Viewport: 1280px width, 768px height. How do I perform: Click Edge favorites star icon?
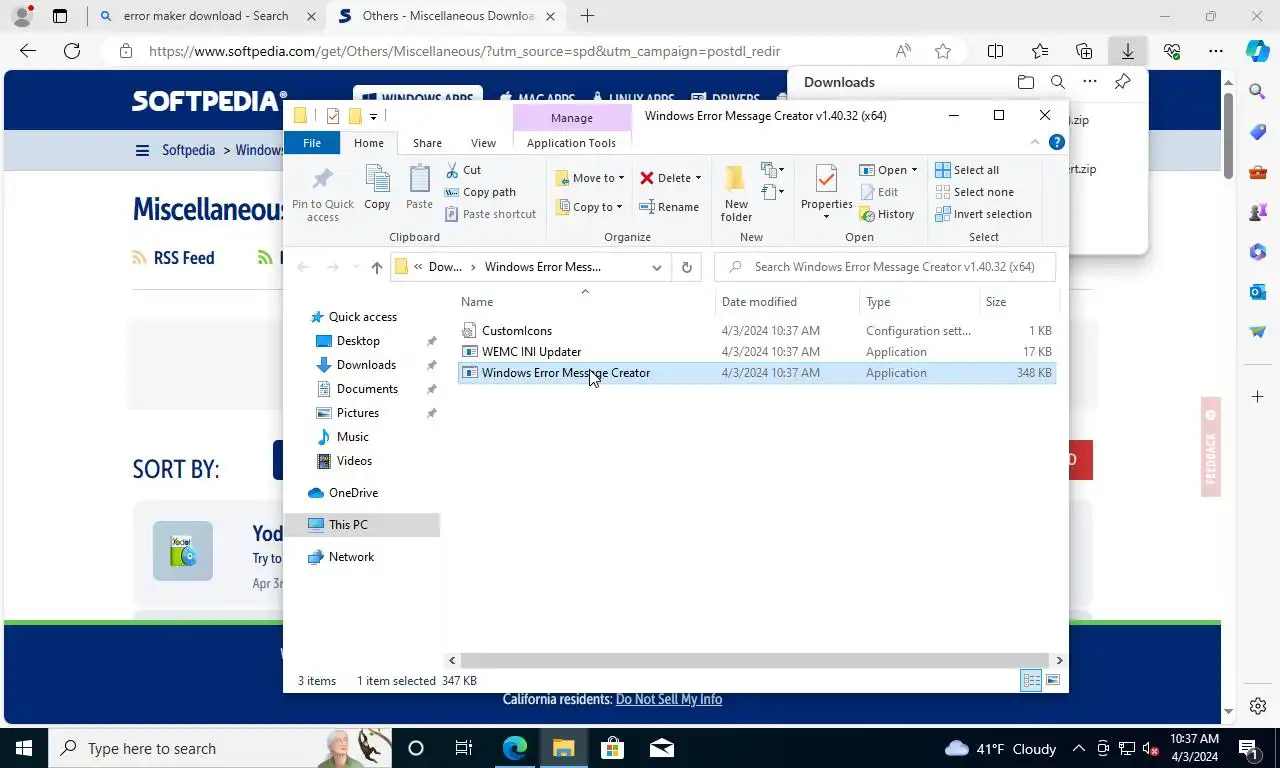point(942,51)
